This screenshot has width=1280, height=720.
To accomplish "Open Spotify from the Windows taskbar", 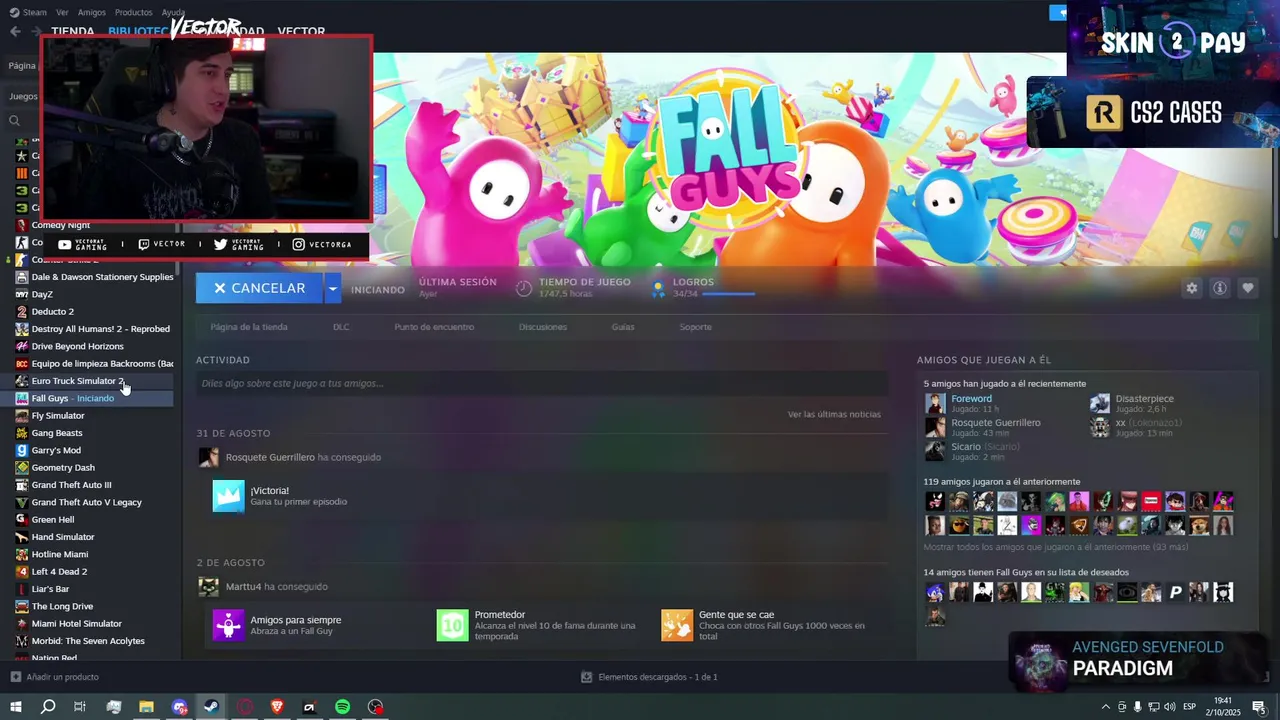I will [342, 707].
